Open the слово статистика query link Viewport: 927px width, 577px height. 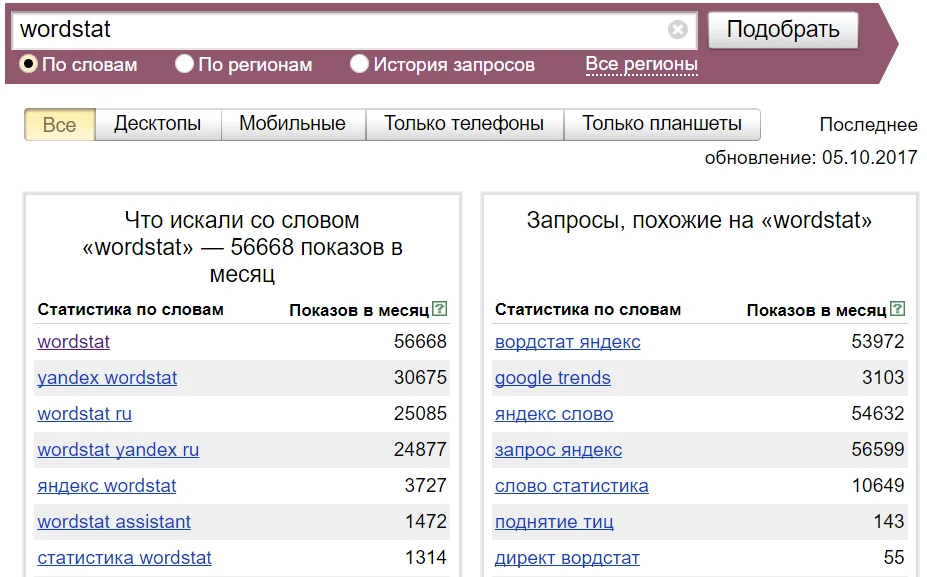point(572,486)
